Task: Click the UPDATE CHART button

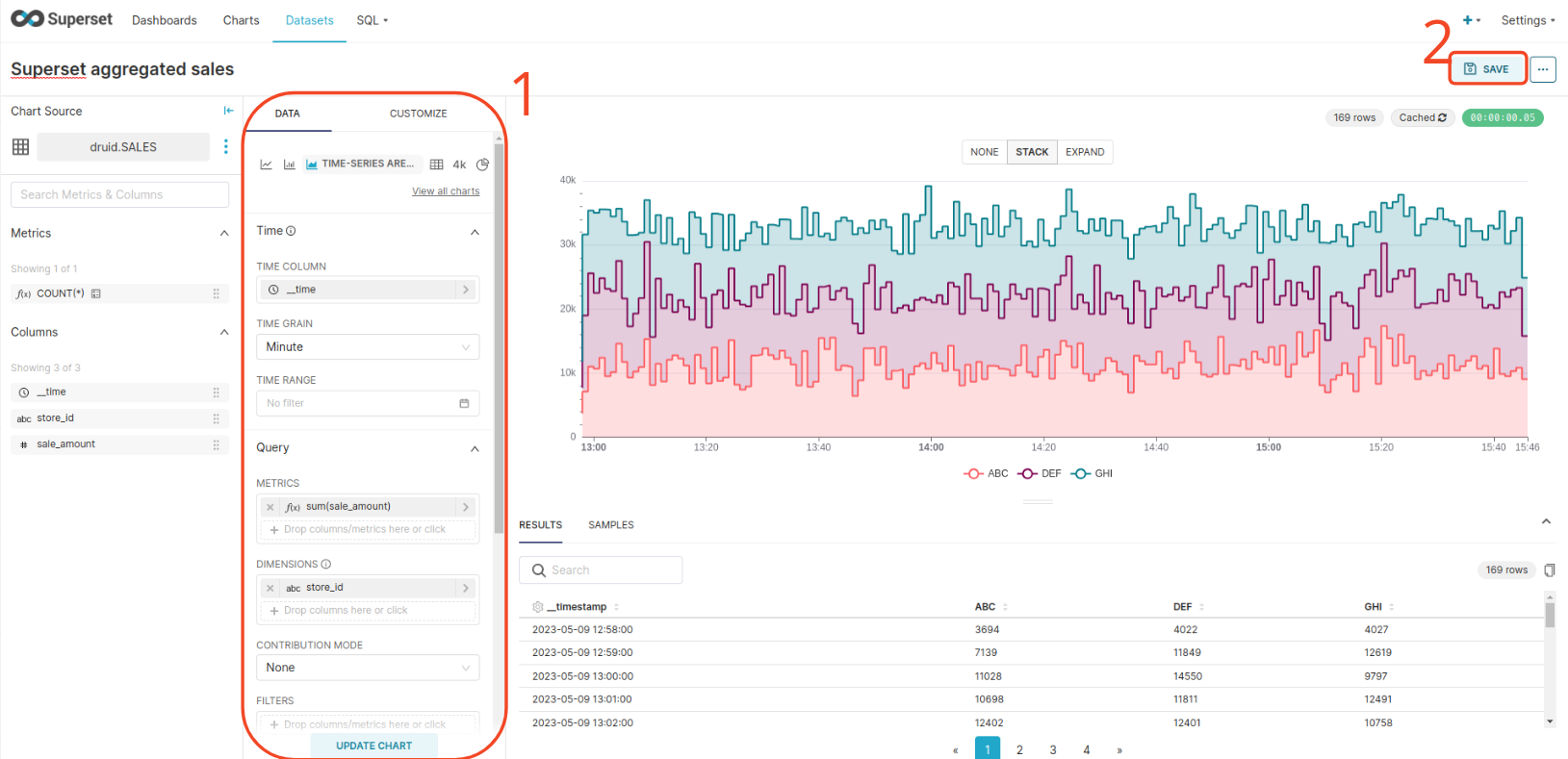Action: point(373,746)
